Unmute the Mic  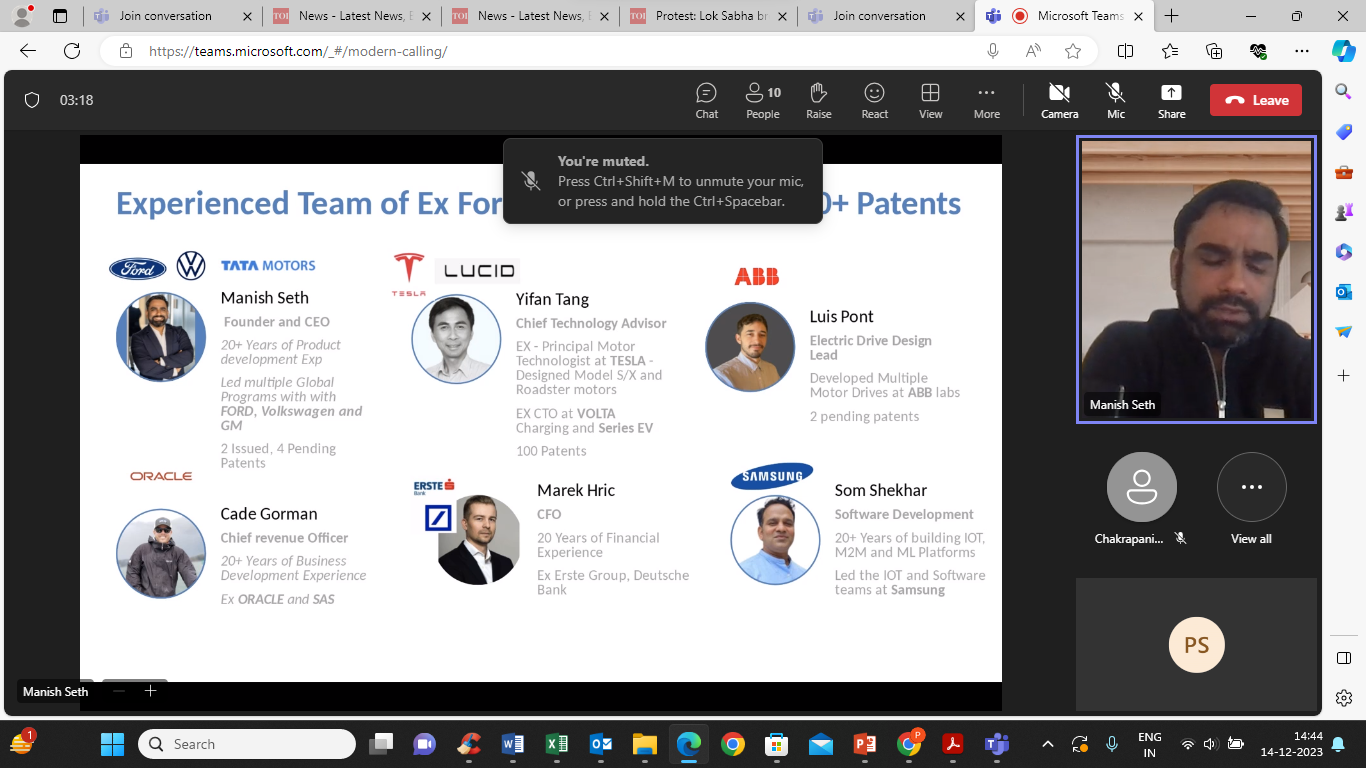1115,100
